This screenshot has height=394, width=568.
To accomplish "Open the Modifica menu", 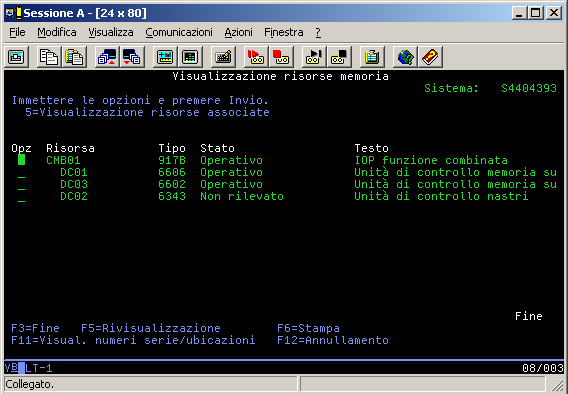I will click(57, 32).
